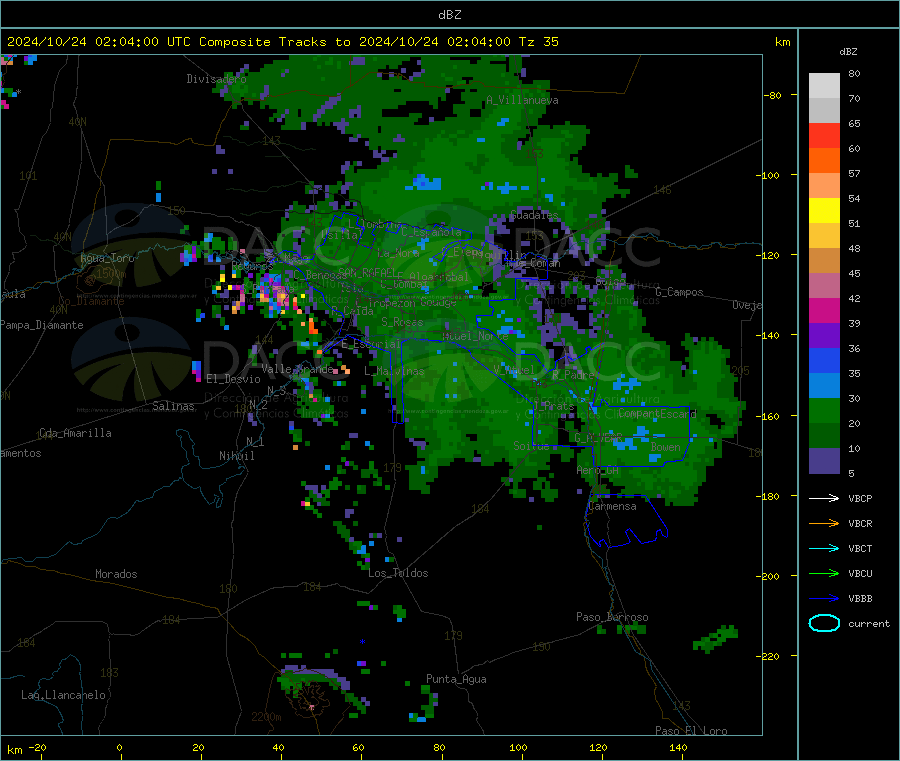This screenshot has height=761, width=900.
Task: Click the 'km' label at bottom left
Action: (x=14, y=750)
